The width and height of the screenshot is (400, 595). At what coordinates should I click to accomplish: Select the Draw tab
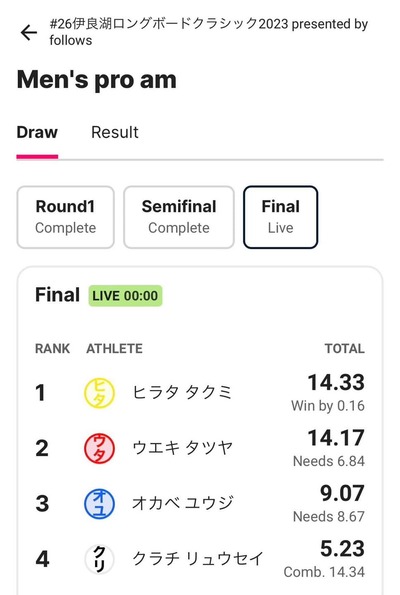pos(37,132)
